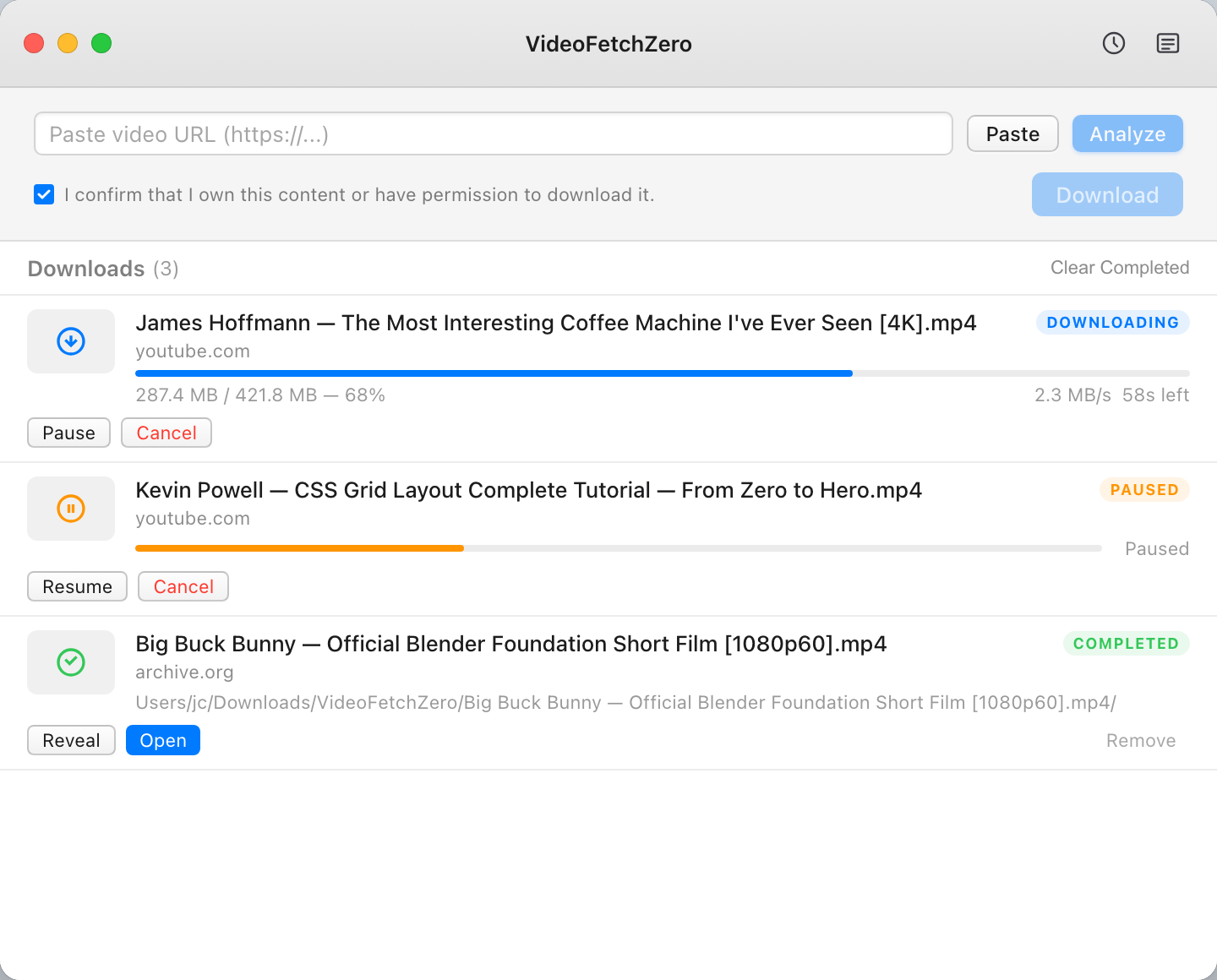1217x980 pixels.
Task: Select the Big Buck Bunny file title
Action: click(x=511, y=644)
